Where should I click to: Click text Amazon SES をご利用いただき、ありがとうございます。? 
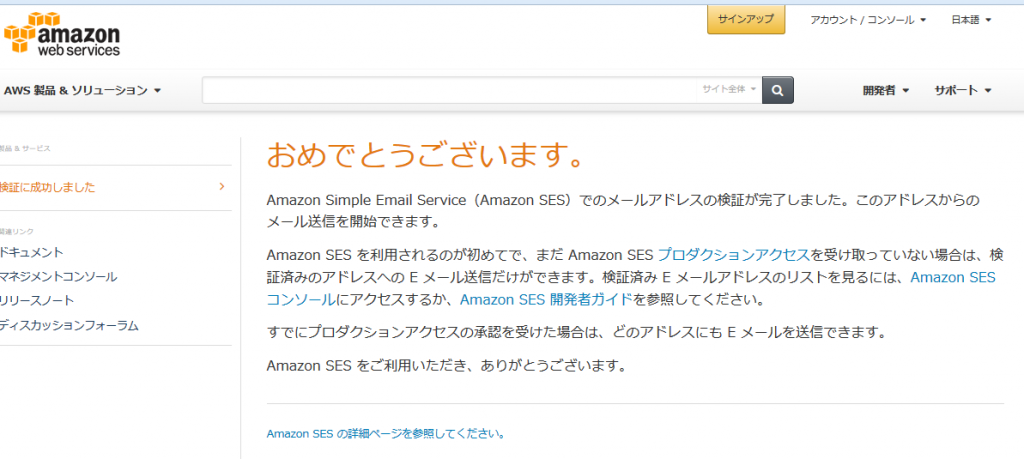[x=447, y=366]
